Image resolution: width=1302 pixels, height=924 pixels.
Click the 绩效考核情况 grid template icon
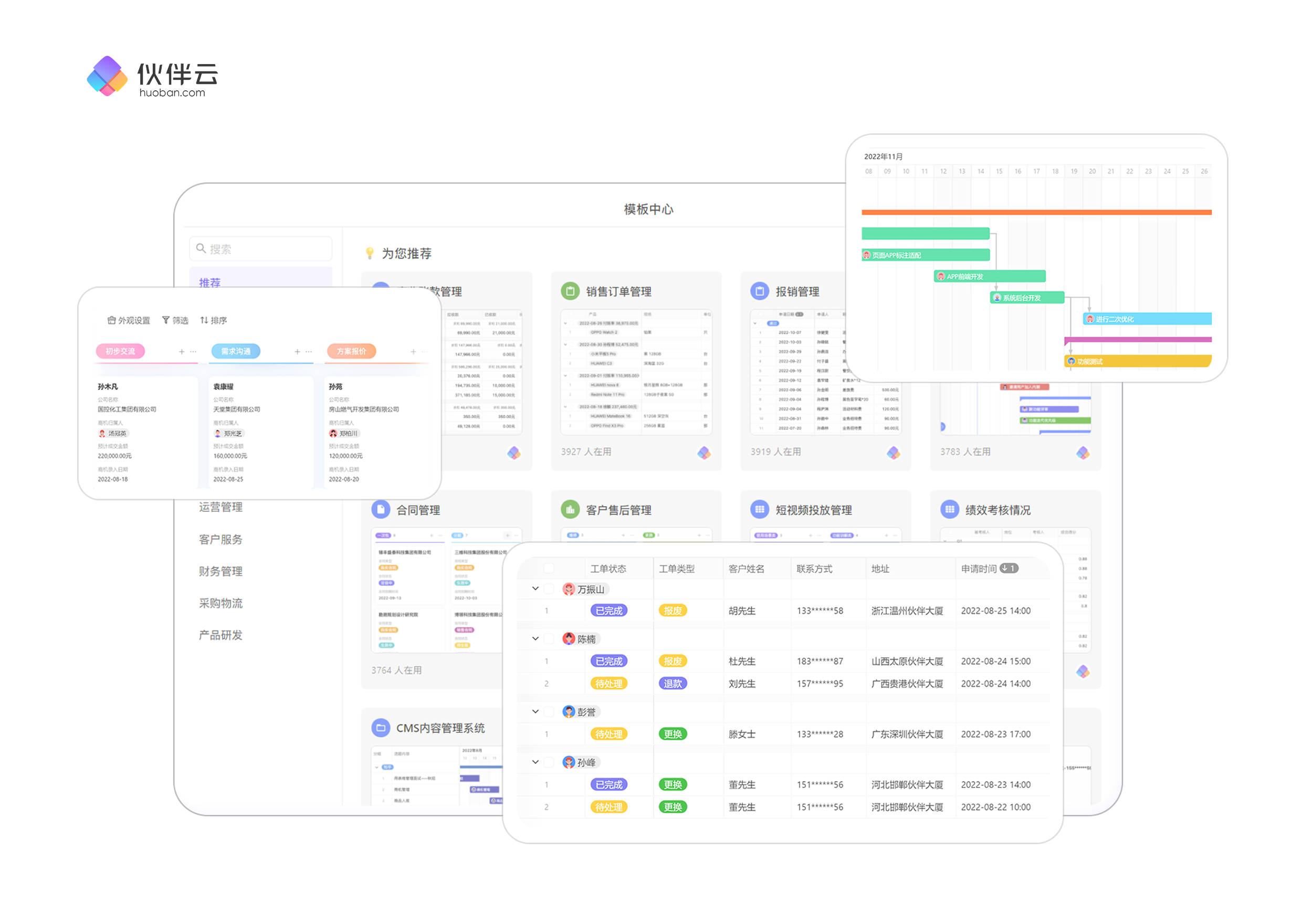(949, 509)
